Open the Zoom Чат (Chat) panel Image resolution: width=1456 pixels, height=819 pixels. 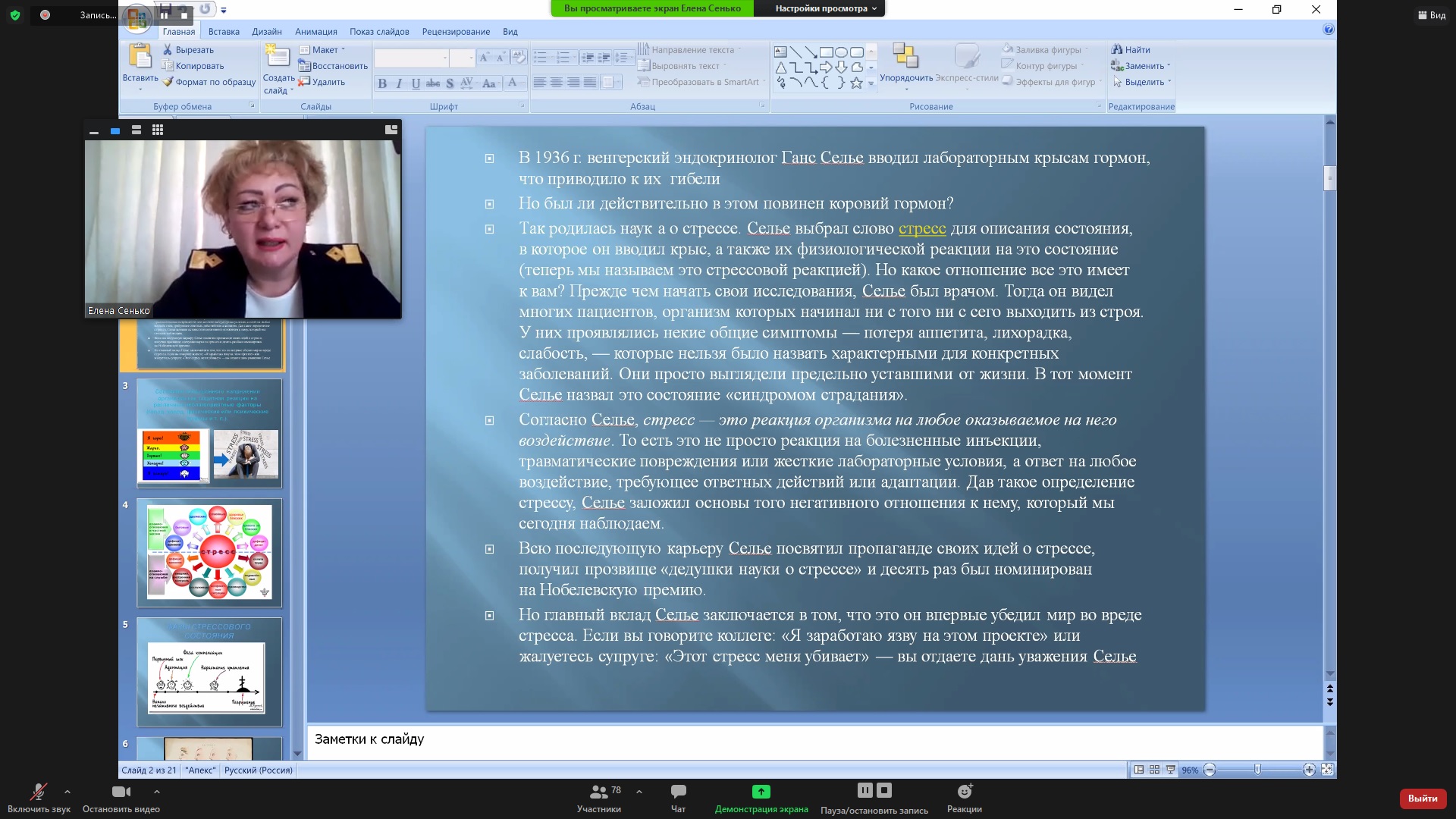click(x=678, y=799)
